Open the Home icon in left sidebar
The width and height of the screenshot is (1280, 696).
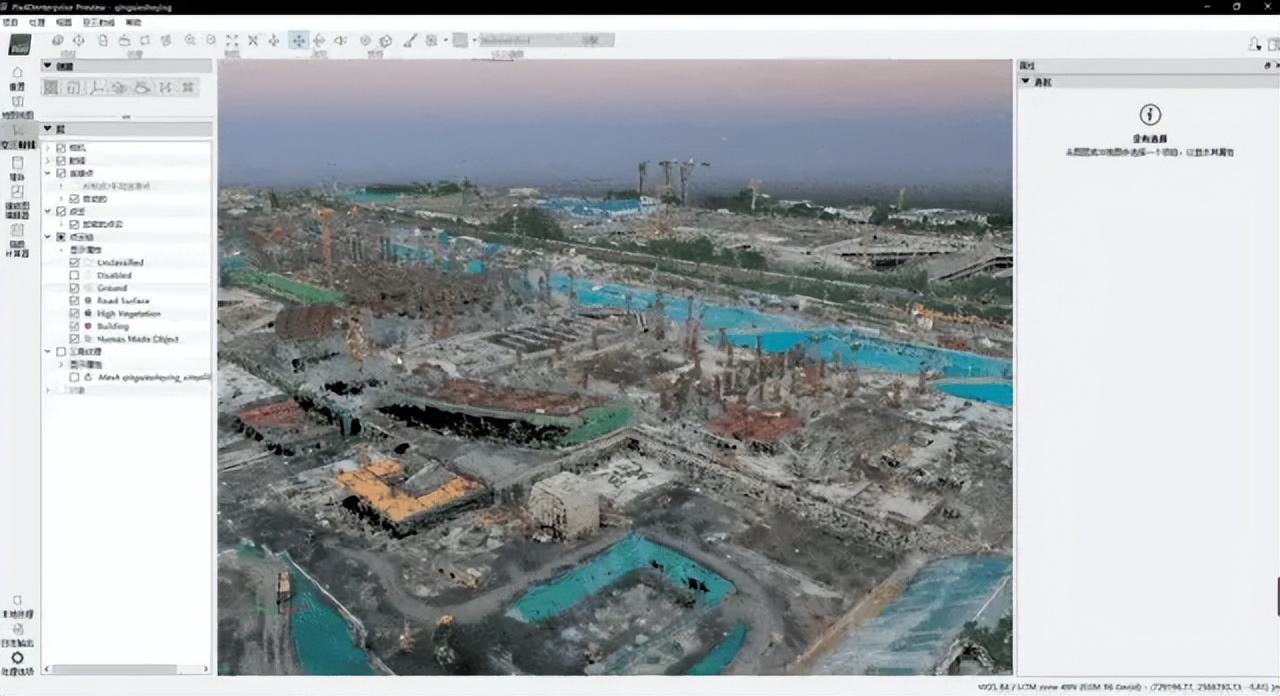point(17,73)
